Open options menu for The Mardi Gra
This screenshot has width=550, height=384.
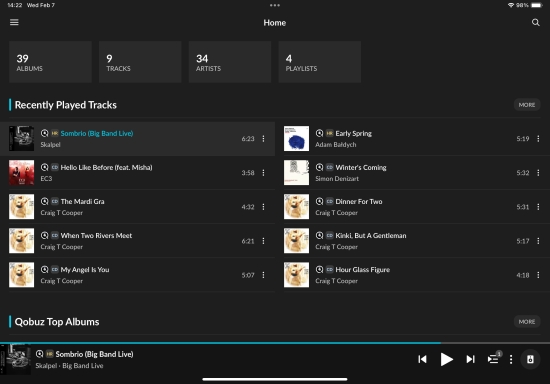tap(263, 207)
